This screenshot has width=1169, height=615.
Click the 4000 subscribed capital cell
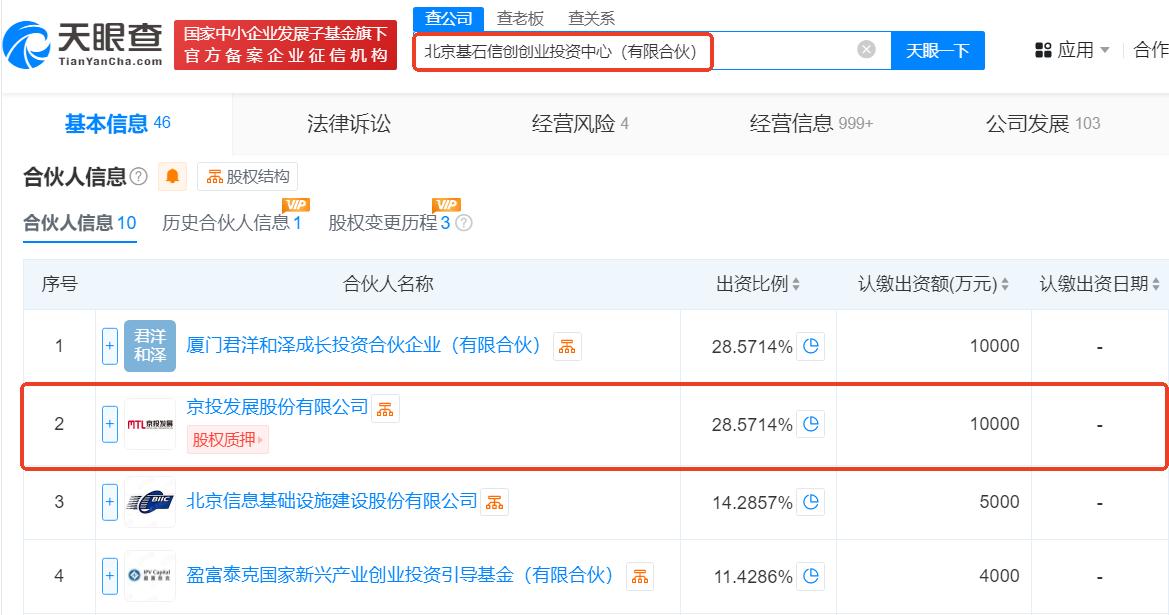999,576
